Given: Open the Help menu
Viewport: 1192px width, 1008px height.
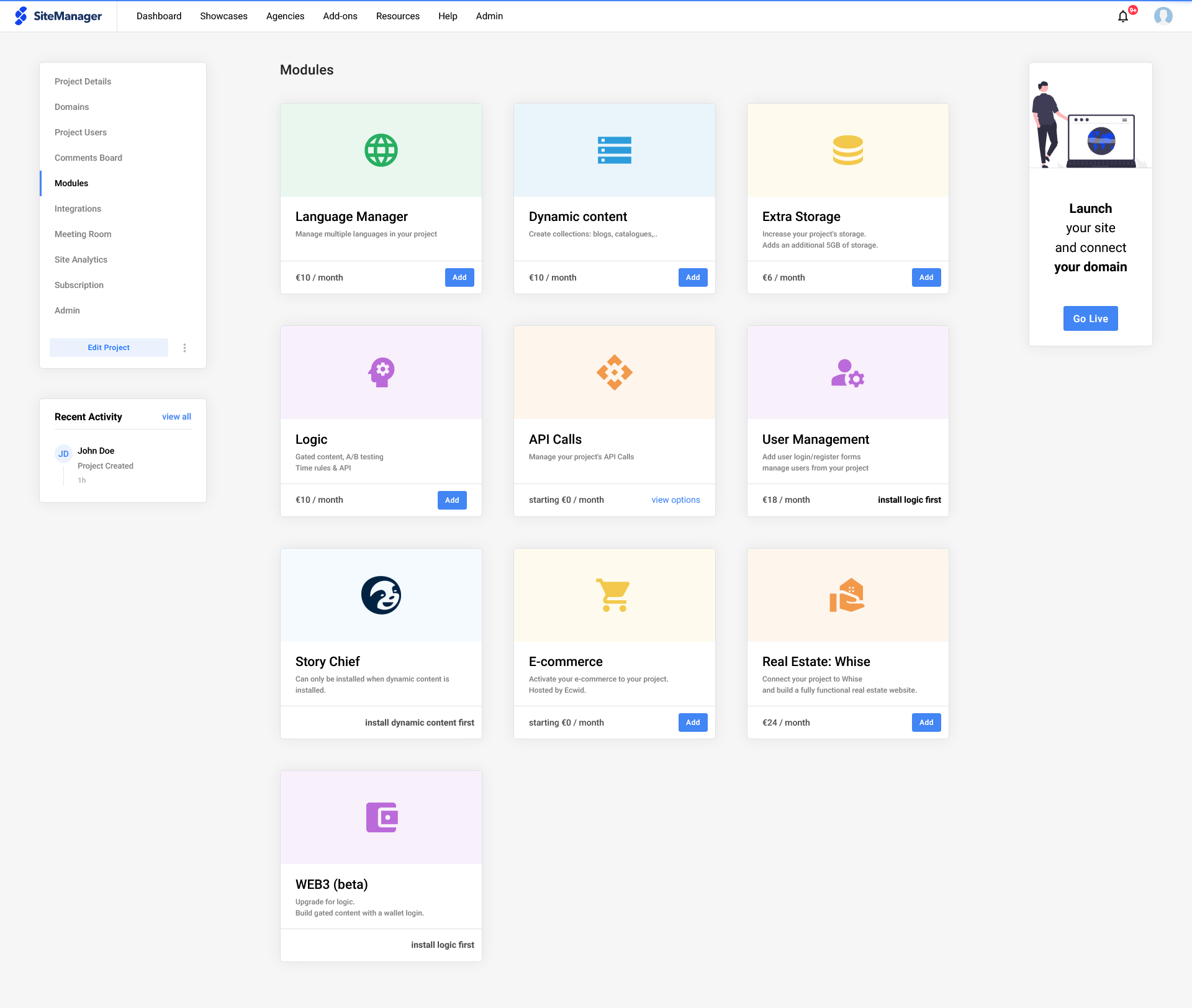Looking at the screenshot, I should (448, 16).
